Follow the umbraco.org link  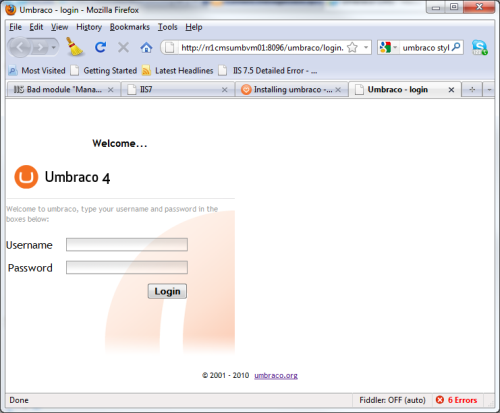(x=276, y=375)
